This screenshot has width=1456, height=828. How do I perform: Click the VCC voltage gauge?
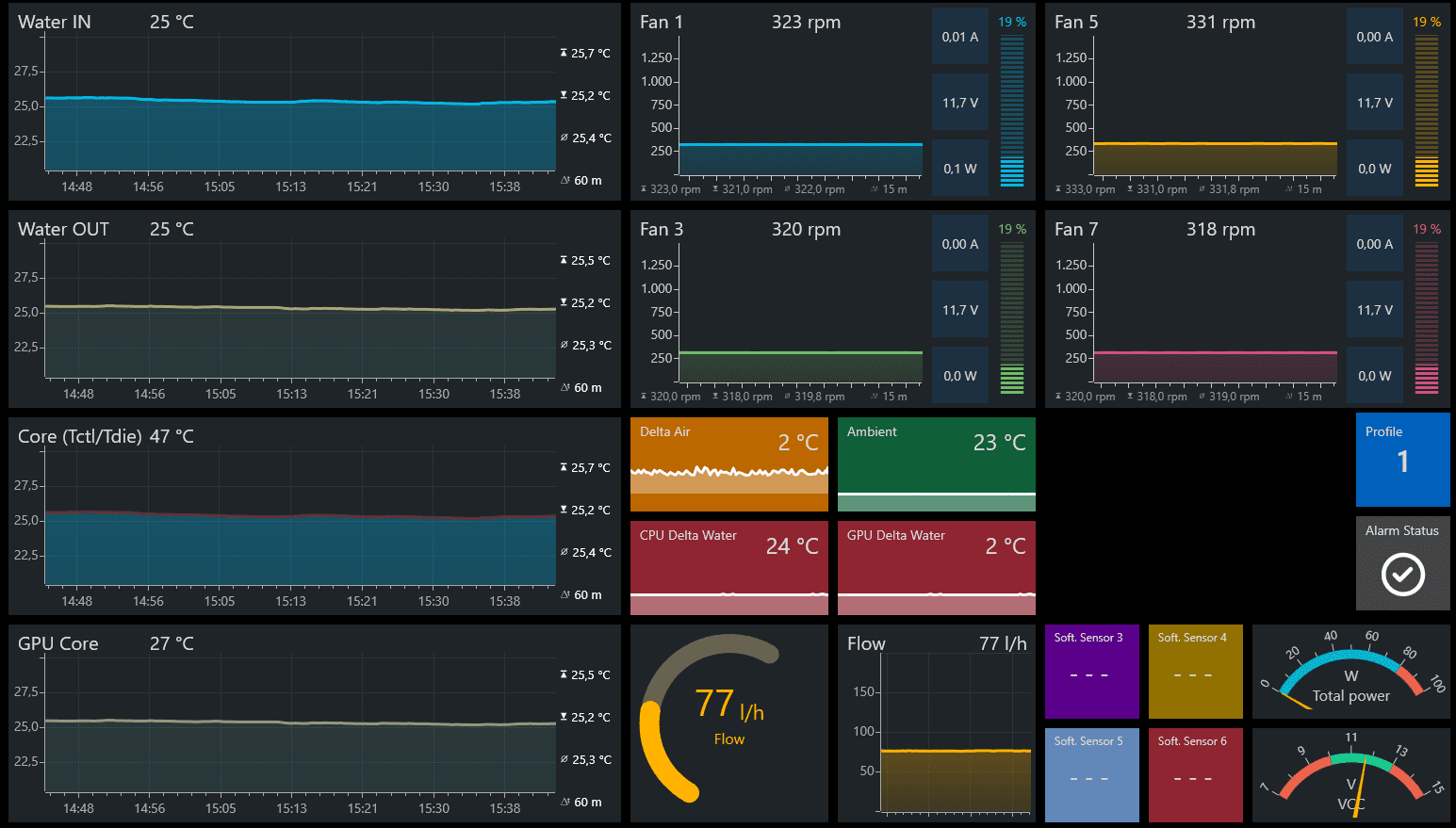(x=1351, y=775)
